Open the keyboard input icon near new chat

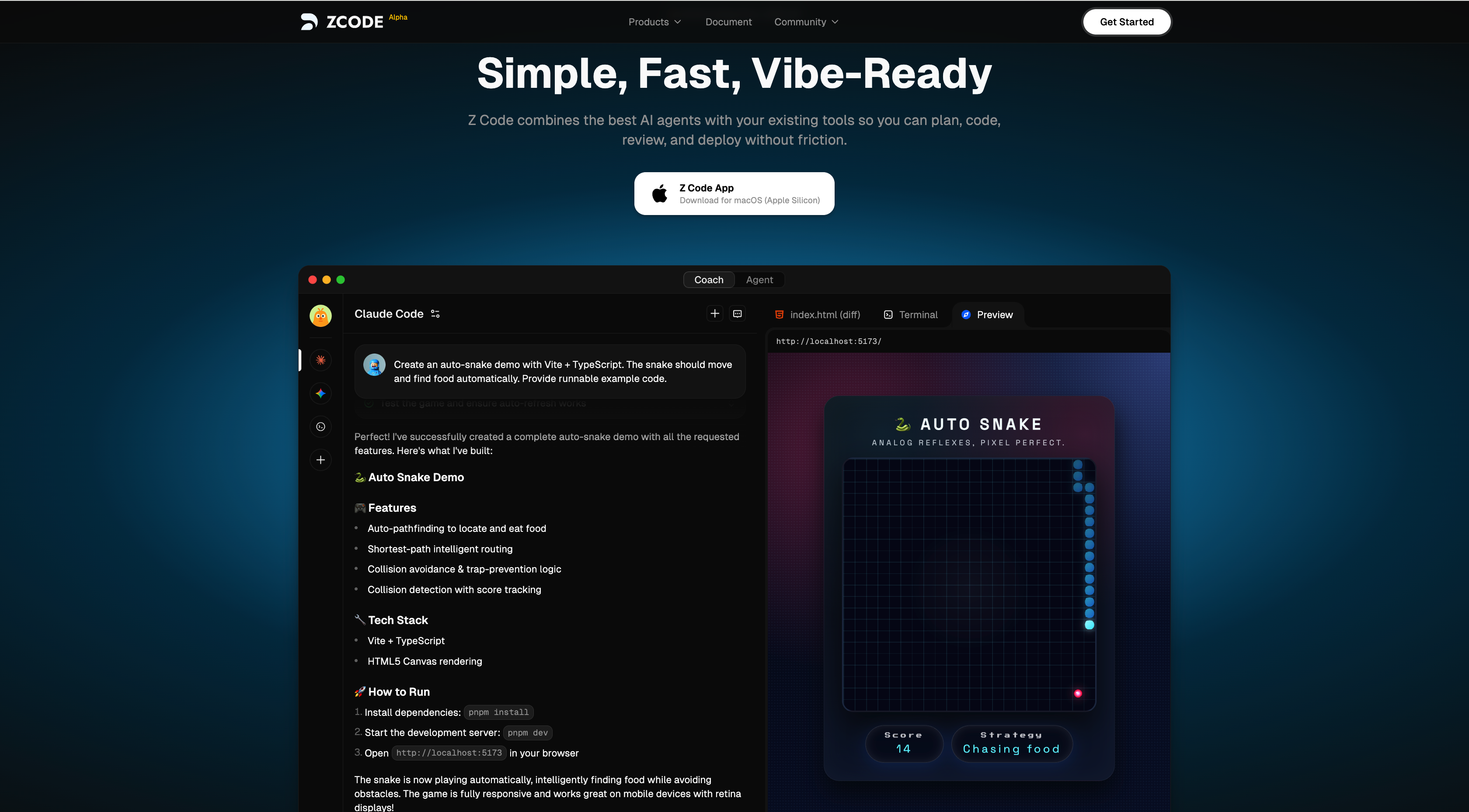[x=738, y=314]
